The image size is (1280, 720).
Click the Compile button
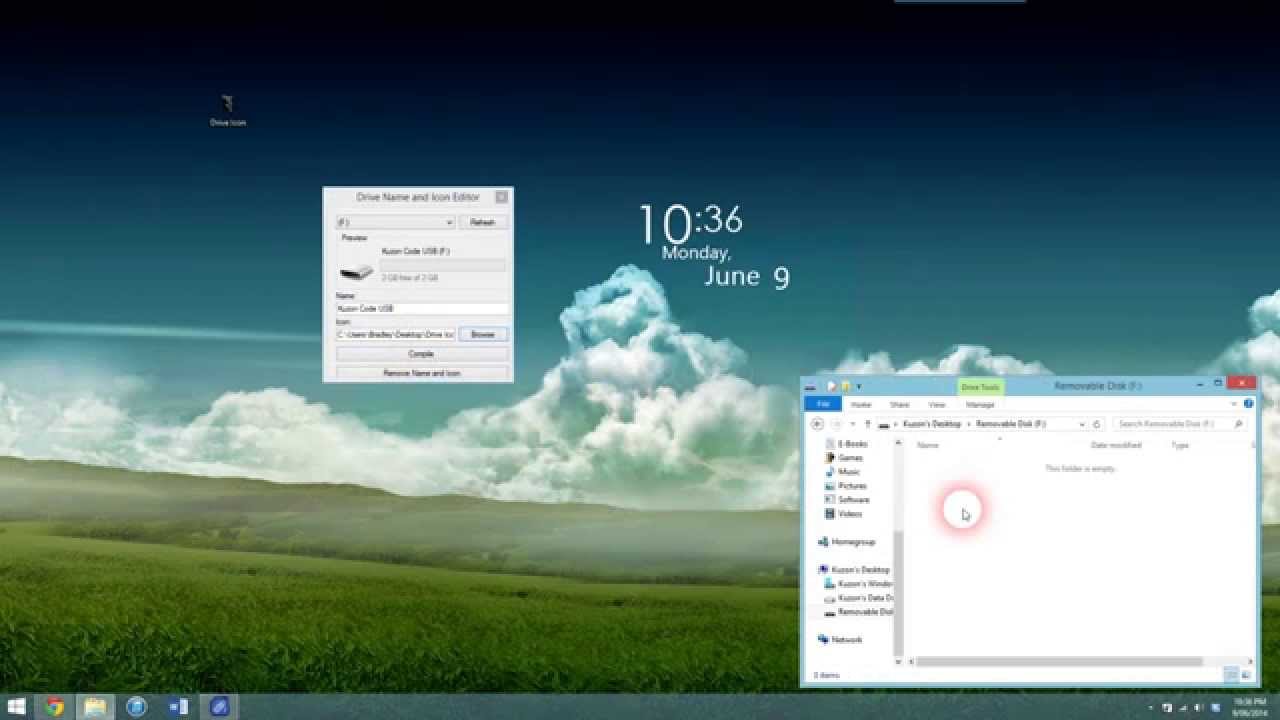pos(422,354)
